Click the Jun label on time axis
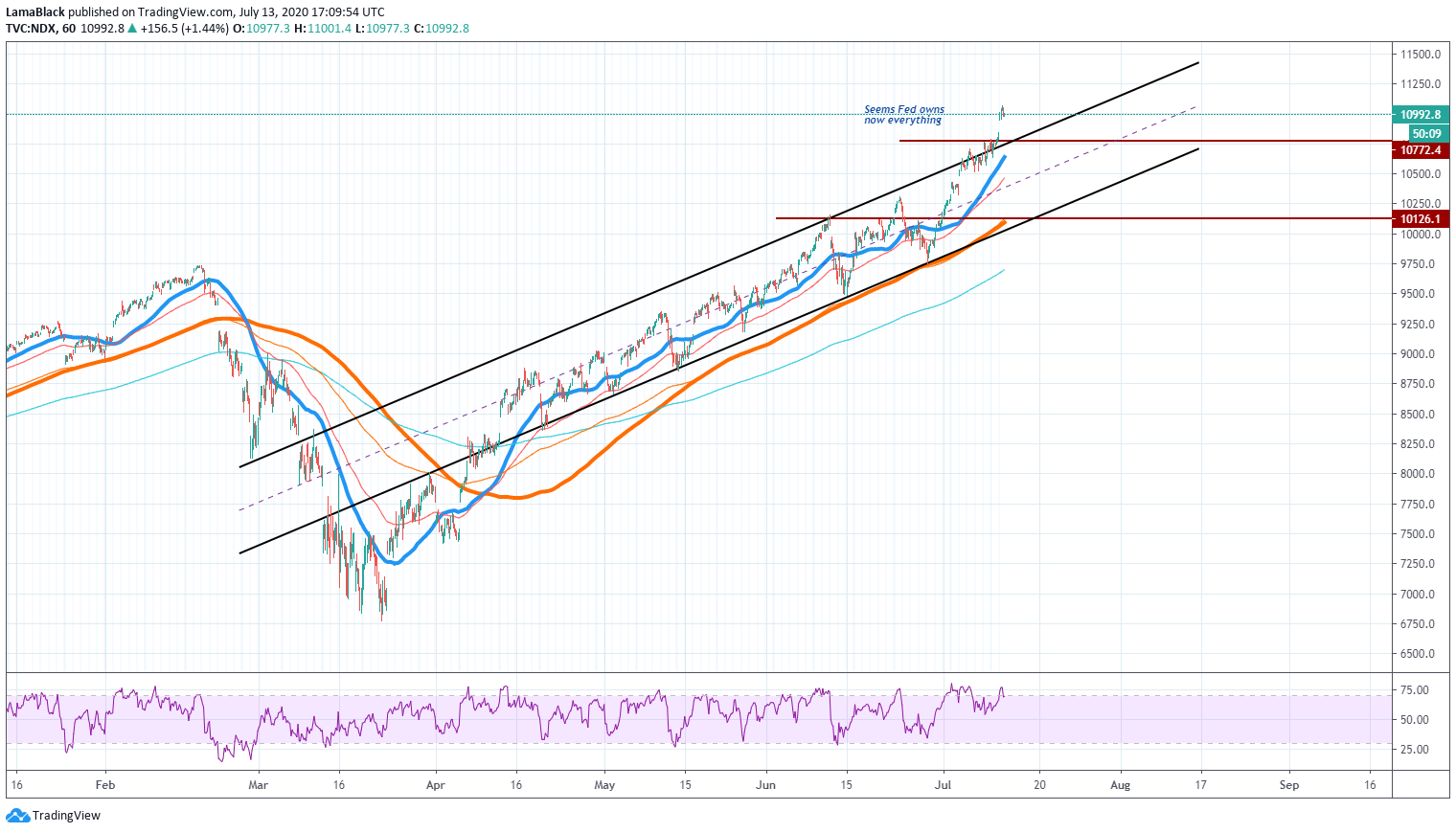The width and height of the screenshot is (1456, 833). coord(766,785)
